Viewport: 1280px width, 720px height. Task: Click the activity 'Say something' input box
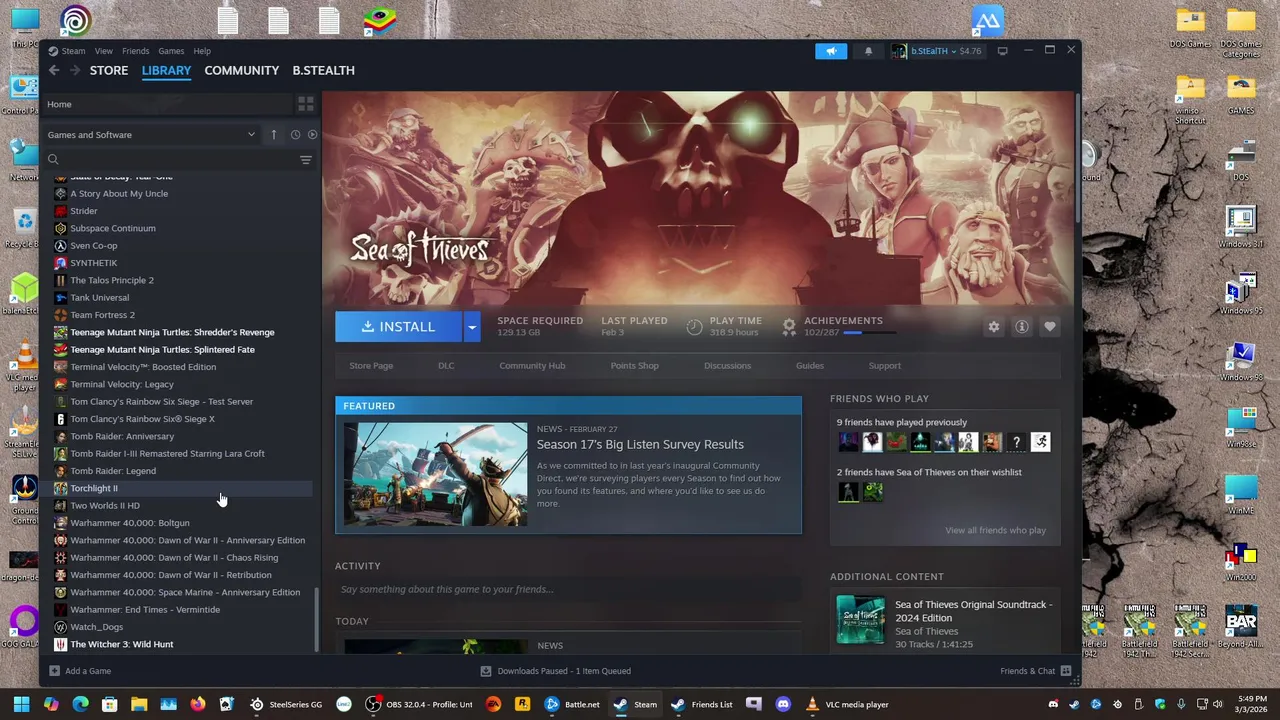tap(568, 589)
